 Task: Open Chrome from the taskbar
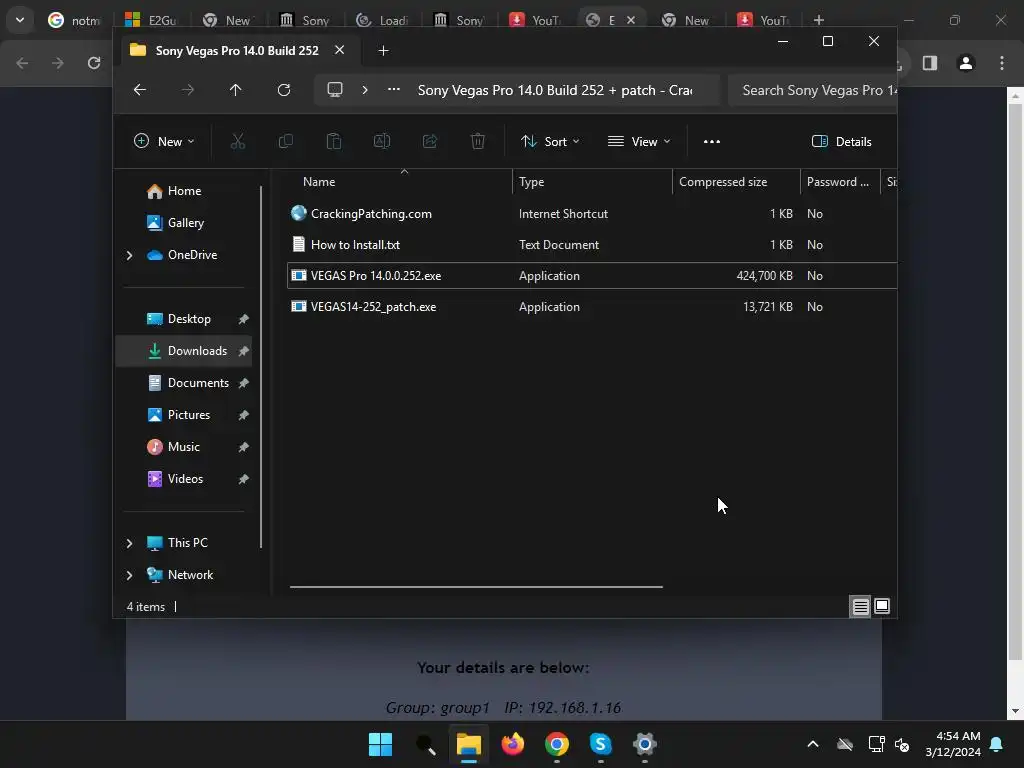tap(556, 744)
